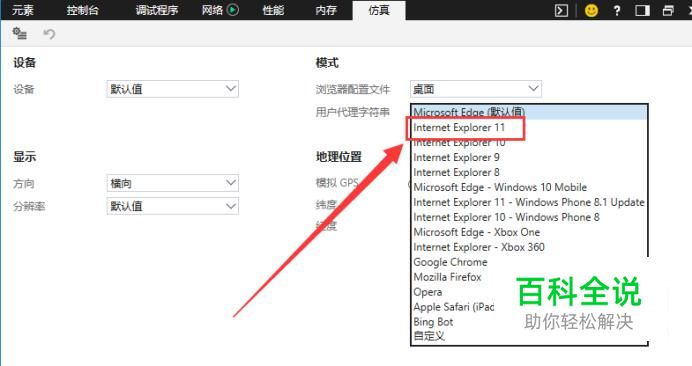692x366 pixels.
Task: Choose Internet Explorer 11 user agent option
Action: click(529, 128)
